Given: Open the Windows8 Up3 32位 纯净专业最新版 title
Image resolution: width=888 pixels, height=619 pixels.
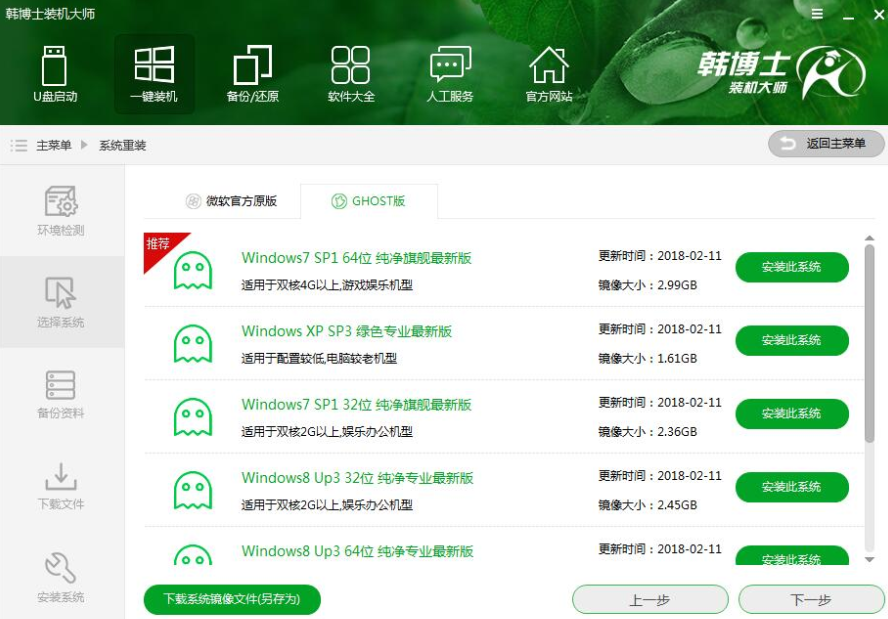Looking at the screenshot, I should click(357, 478).
